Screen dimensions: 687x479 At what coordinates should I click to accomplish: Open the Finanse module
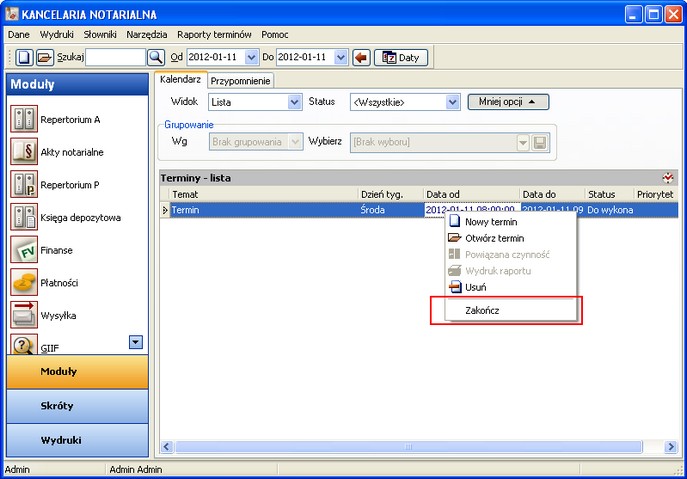(x=56, y=250)
